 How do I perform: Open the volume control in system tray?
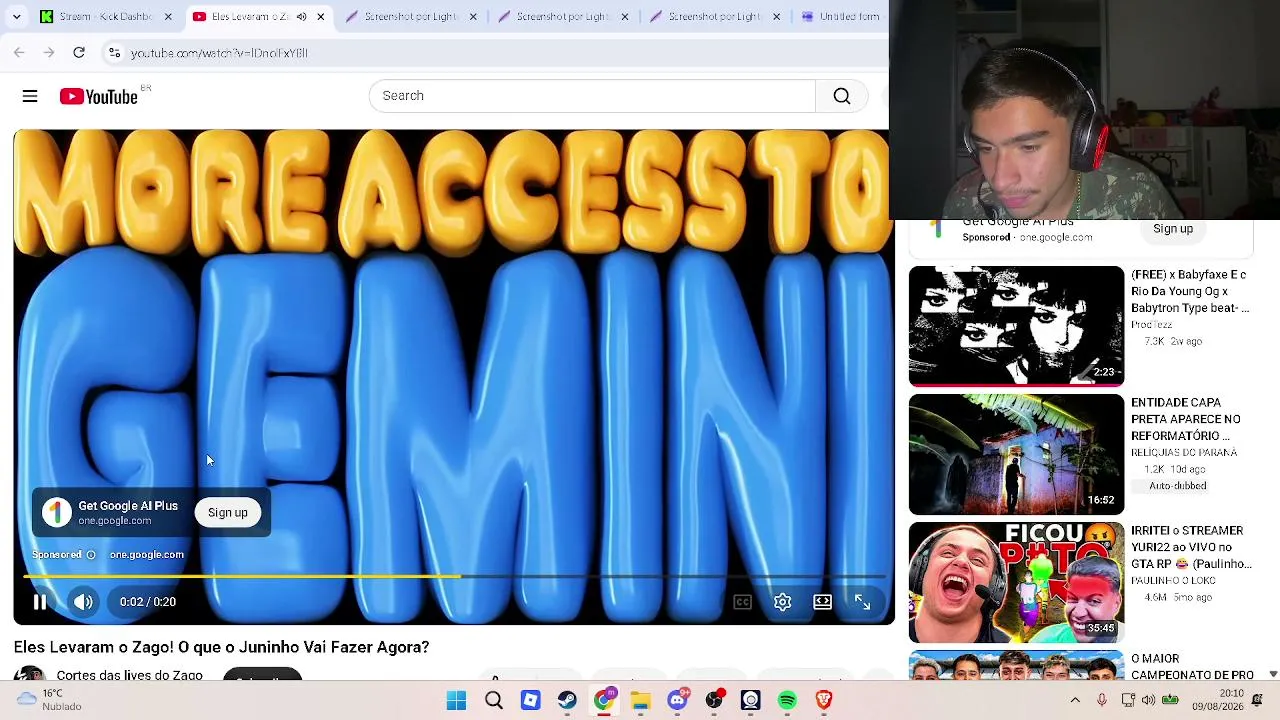[1148, 700]
